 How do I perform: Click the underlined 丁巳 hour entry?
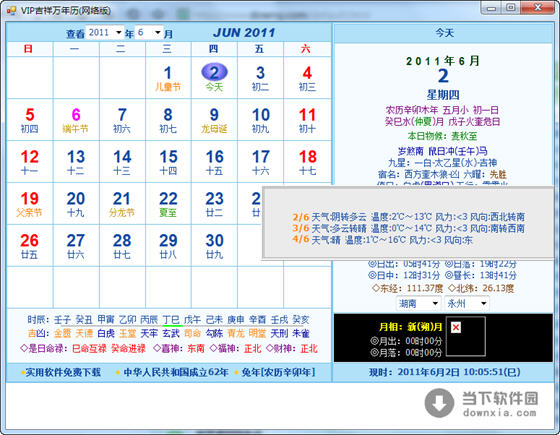pyautogui.click(x=171, y=320)
